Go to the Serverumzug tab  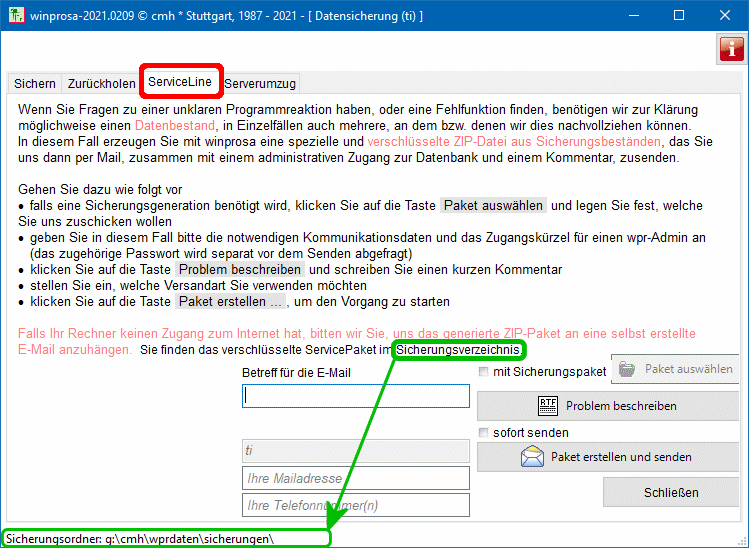(x=260, y=83)
